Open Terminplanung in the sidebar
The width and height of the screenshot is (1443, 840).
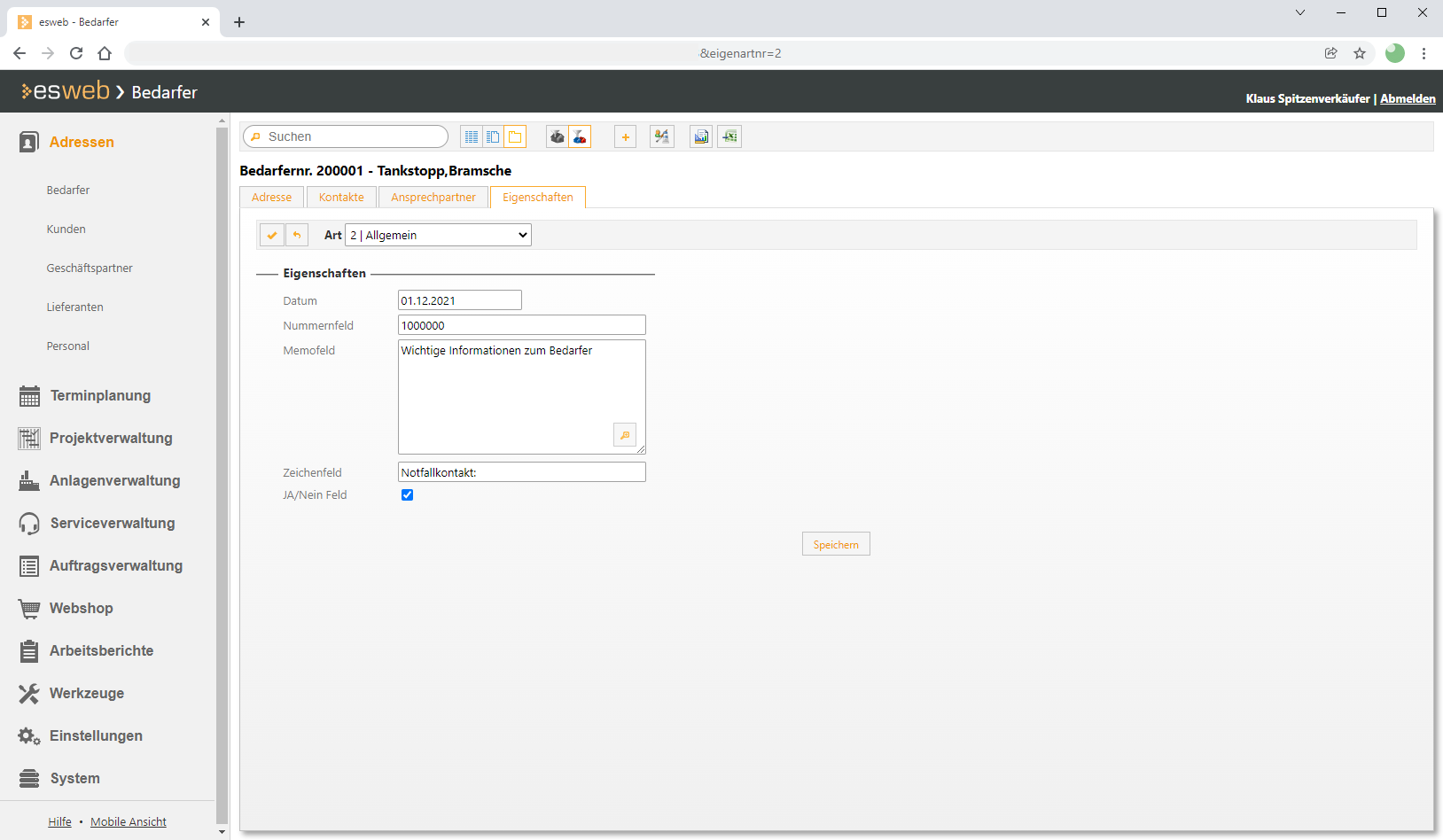click(x=100, y=395)
